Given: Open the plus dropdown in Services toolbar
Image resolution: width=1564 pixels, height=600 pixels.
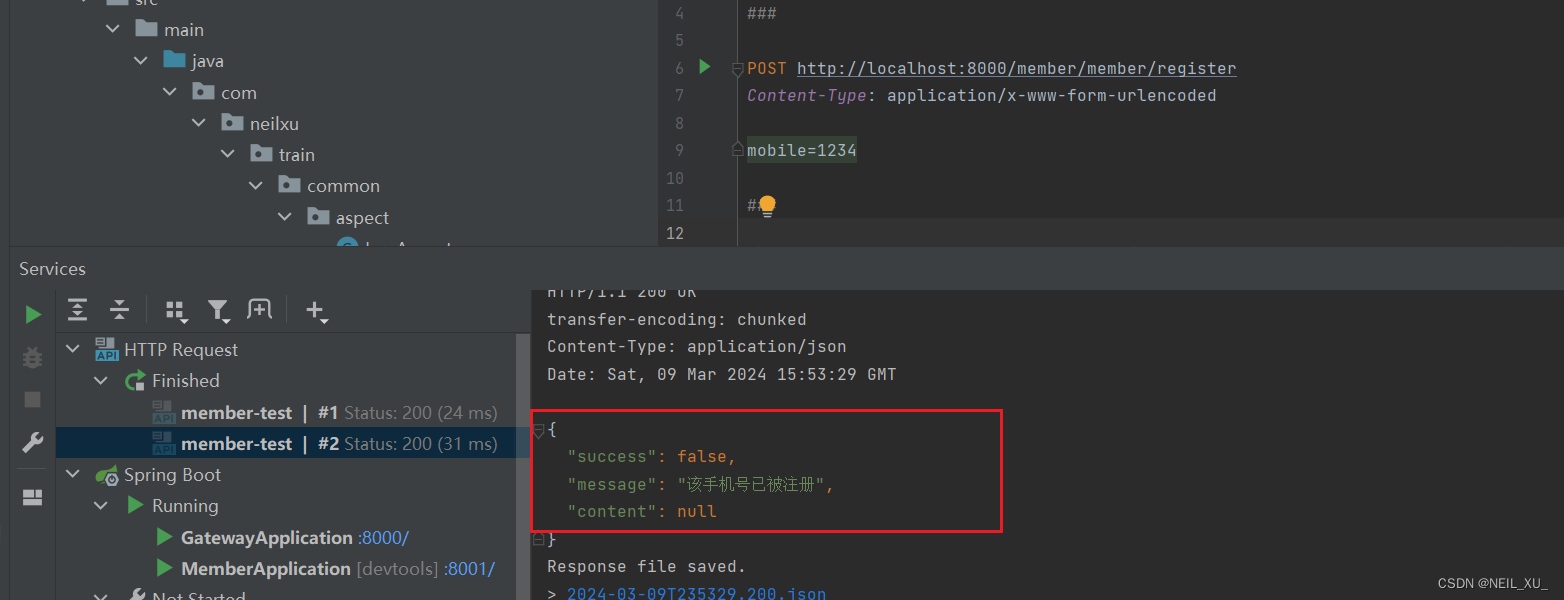Looking at the screenshot, I should click(317, 311).
